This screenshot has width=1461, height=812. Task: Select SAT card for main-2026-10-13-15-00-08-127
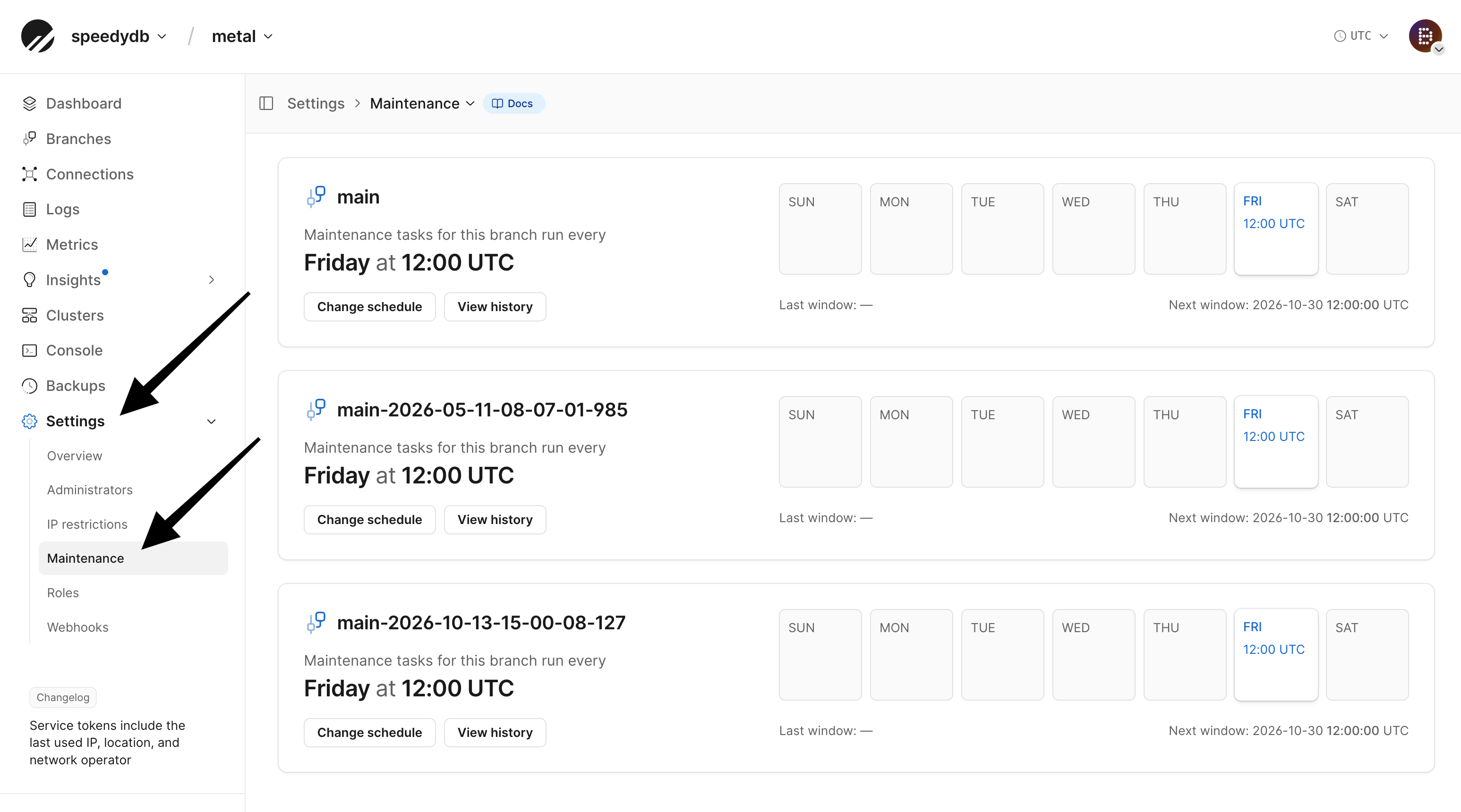point(1367,654)
